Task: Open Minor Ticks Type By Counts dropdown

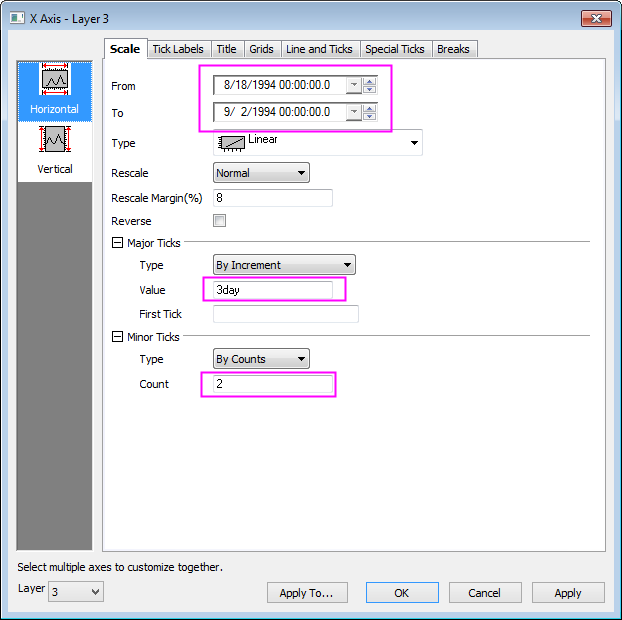Action: (261, 359)
